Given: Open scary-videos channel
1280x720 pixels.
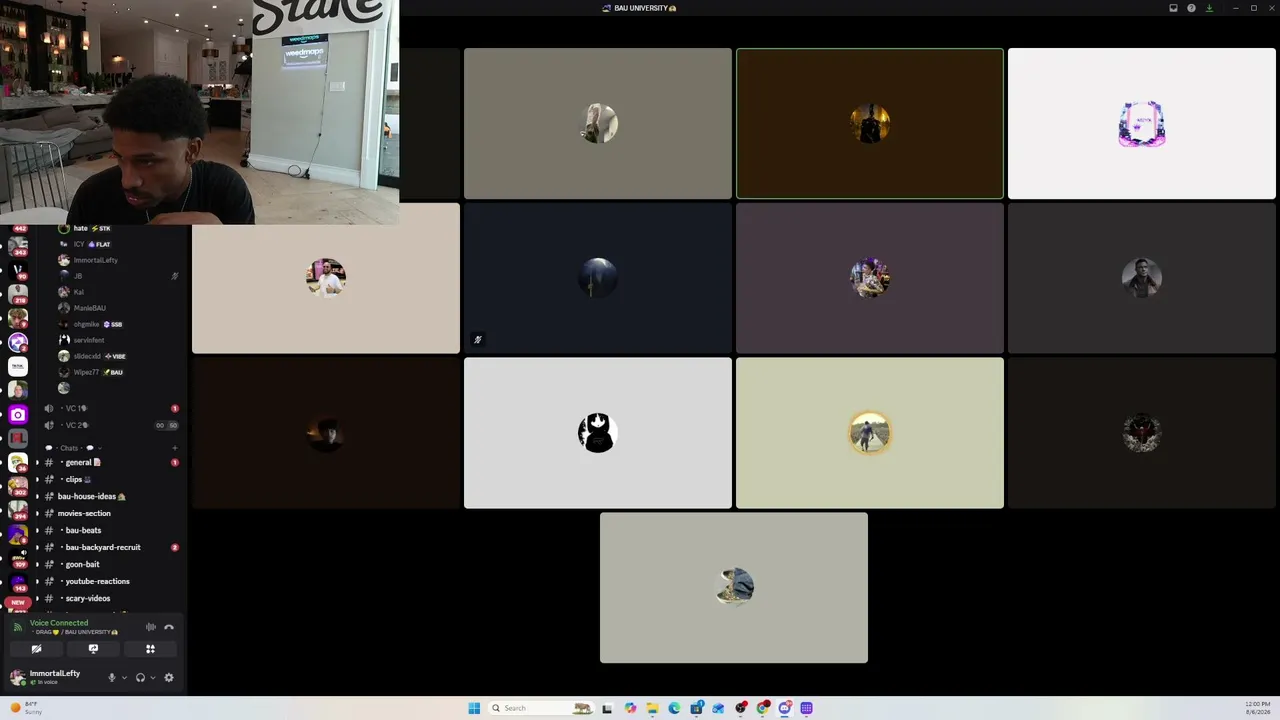Looking at the screenshot, I should tap(110, 598).
